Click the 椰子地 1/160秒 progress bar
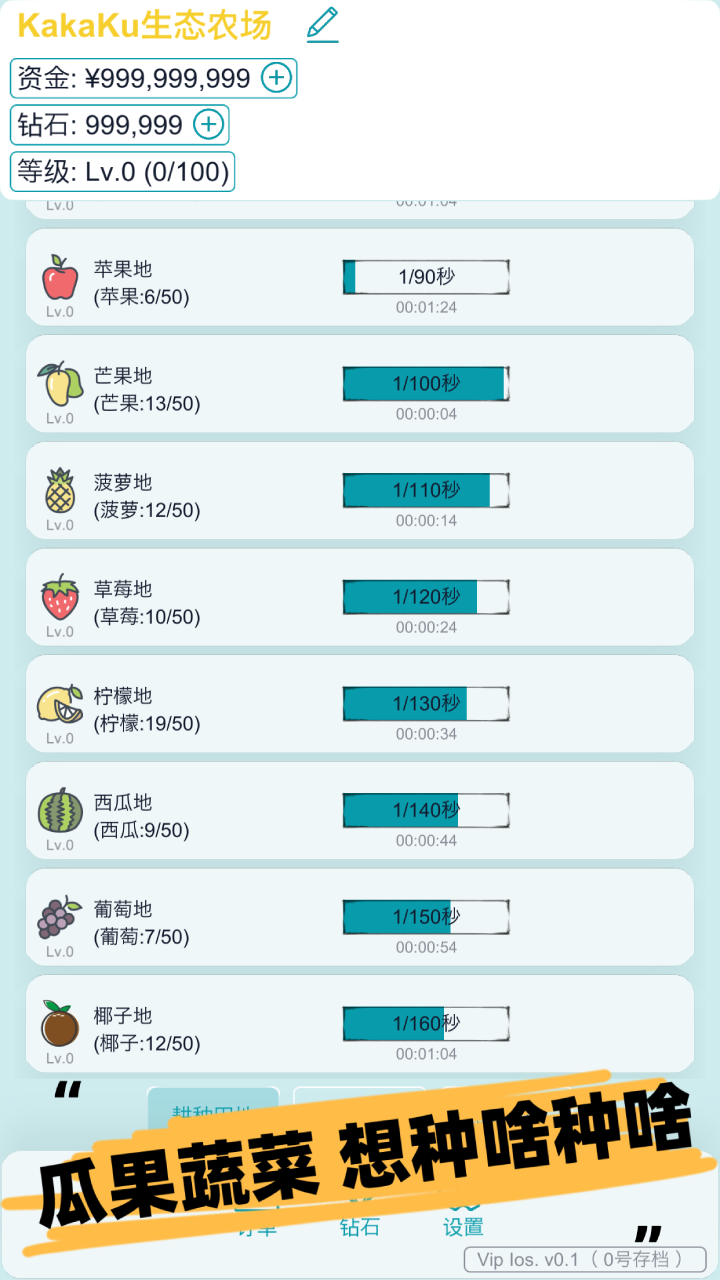720x1280 pixels. [426, 1024]
